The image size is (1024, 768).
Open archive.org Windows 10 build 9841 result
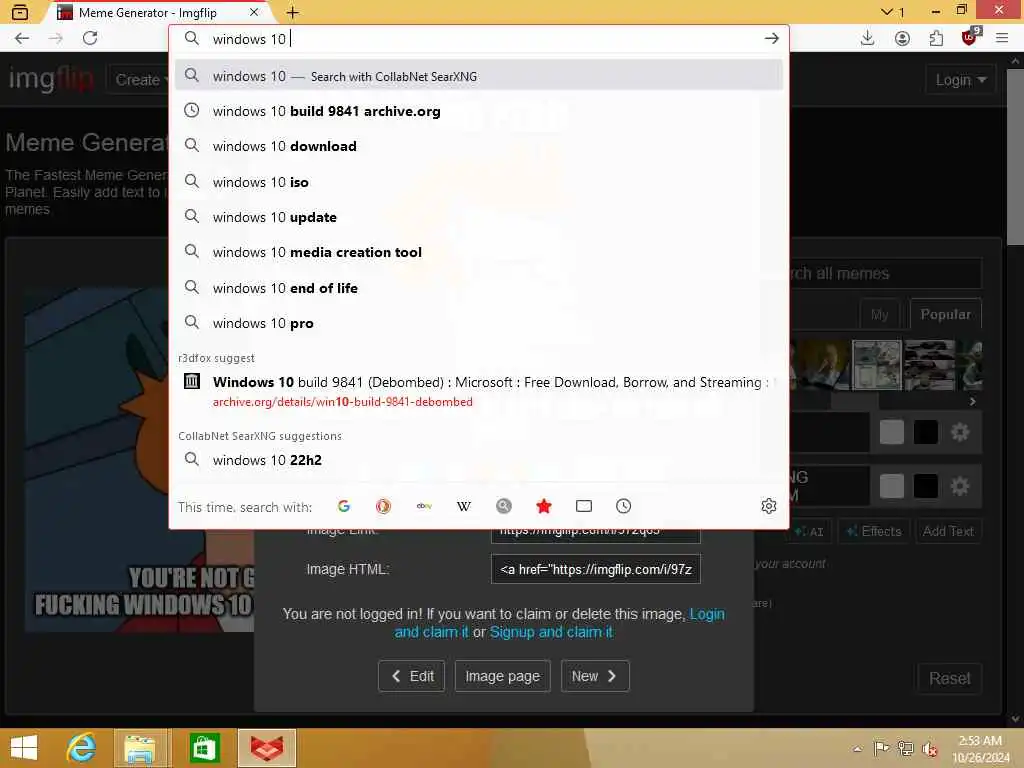(x=479, y=391)
